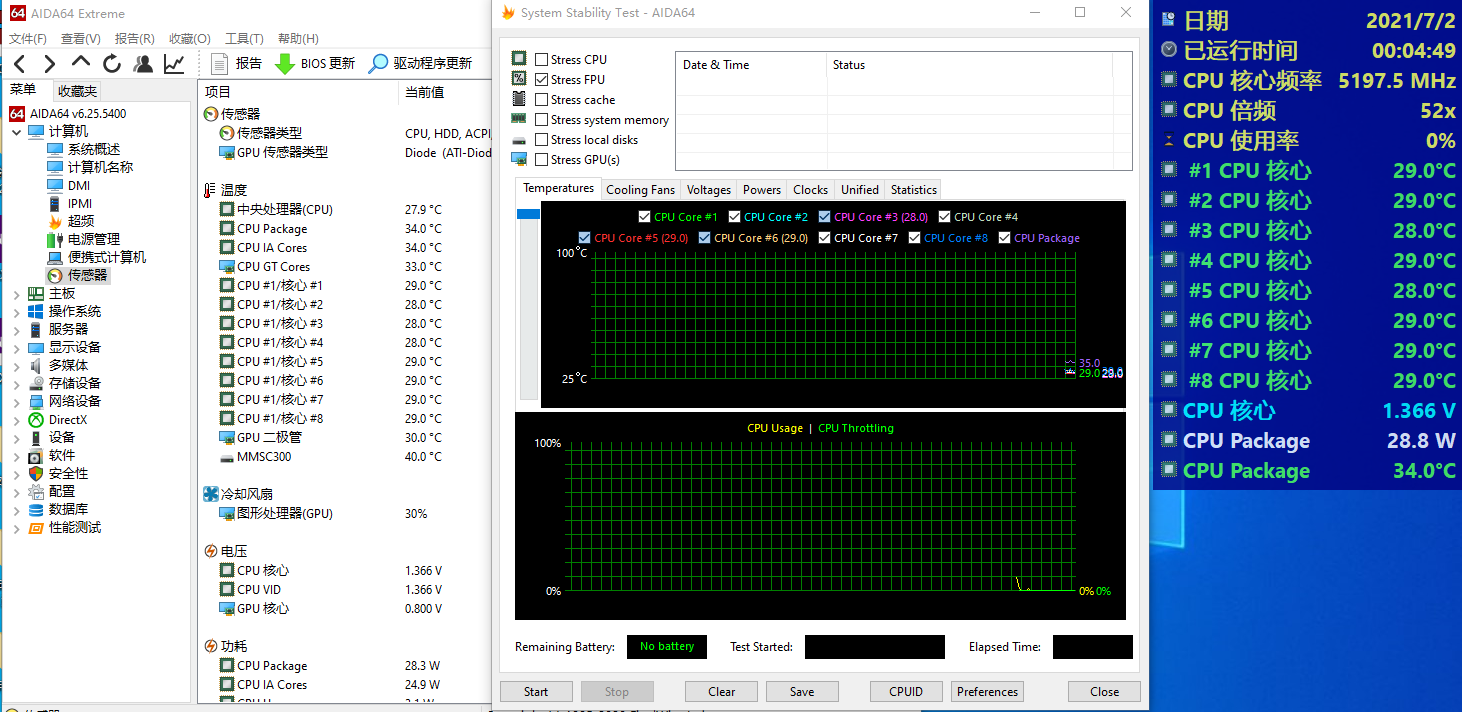Click the back navigation arrow in toolbar

tap(19, 64)
